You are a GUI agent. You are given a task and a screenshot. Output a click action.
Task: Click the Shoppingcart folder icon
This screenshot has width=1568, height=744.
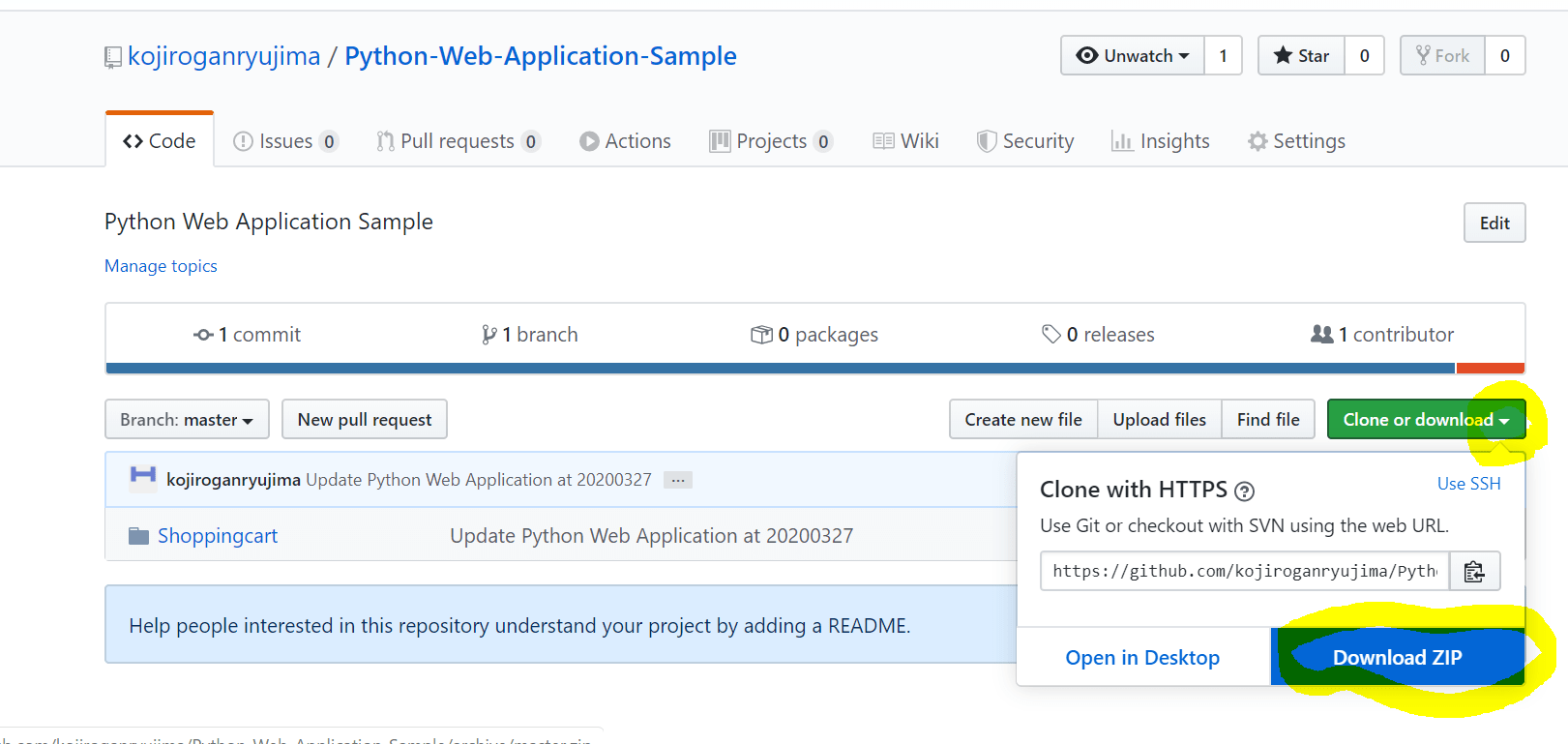coord(139,536)
